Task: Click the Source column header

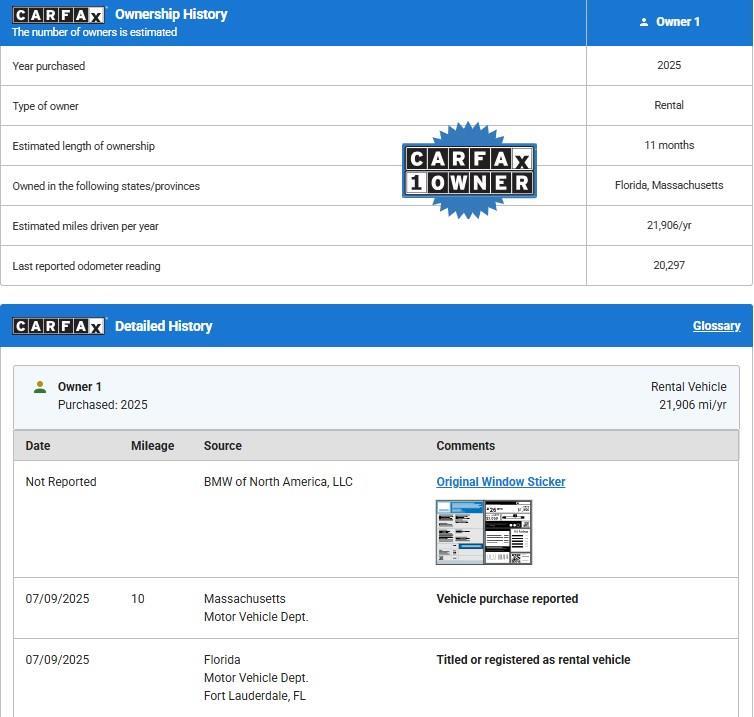Action: tap(223, 446)
